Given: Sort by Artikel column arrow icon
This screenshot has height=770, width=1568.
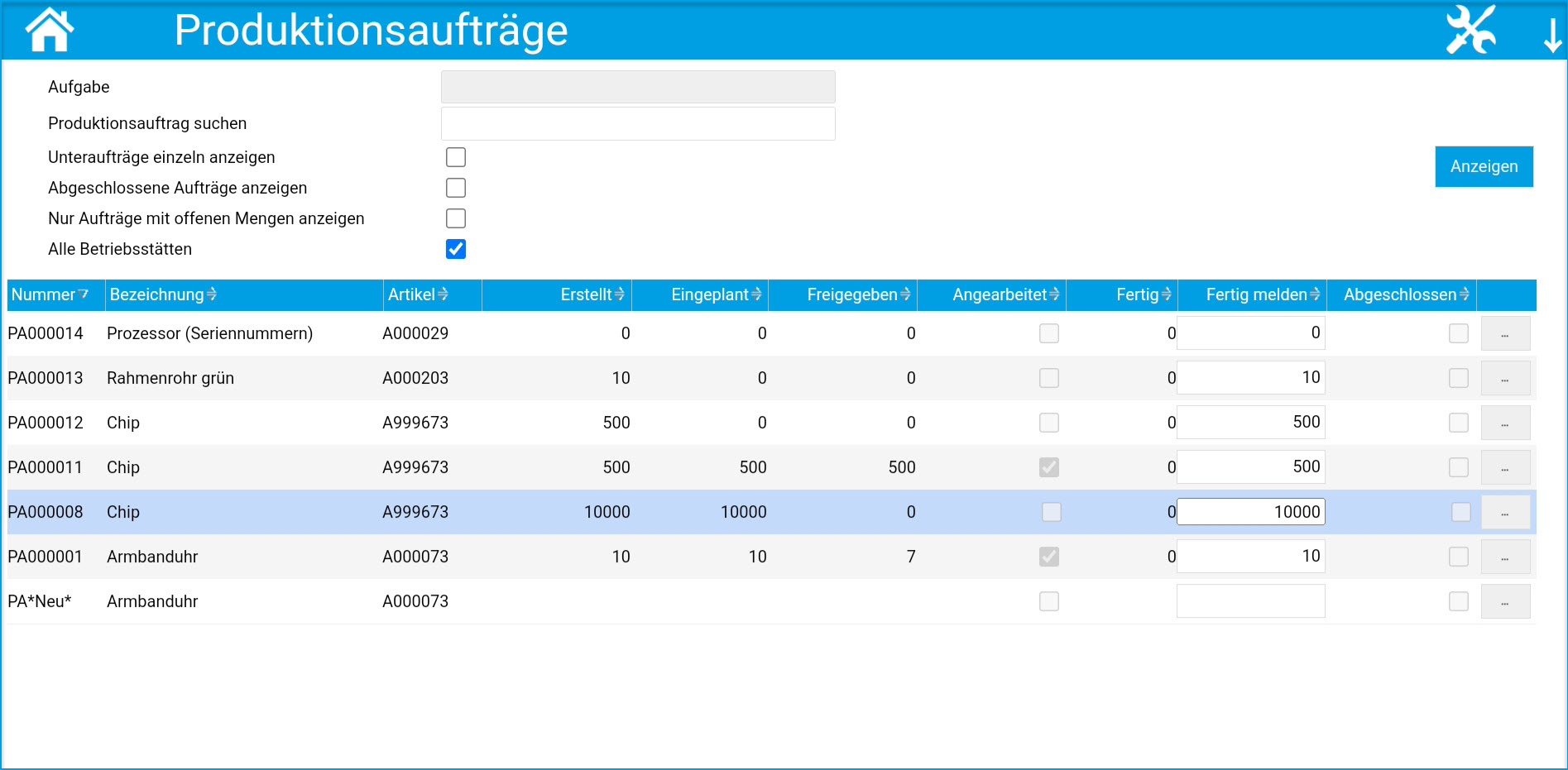Looking at the screenshot, I should click(443, 294).
